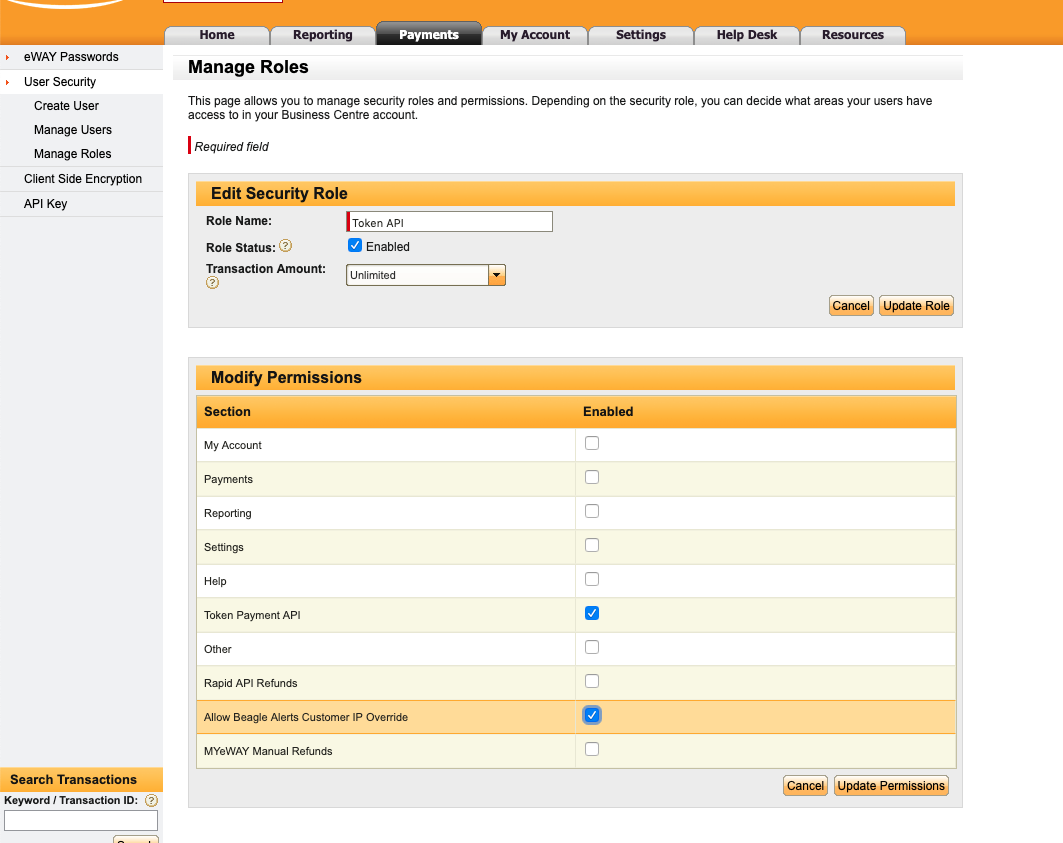Enable the Help permission checkbox

592,579
